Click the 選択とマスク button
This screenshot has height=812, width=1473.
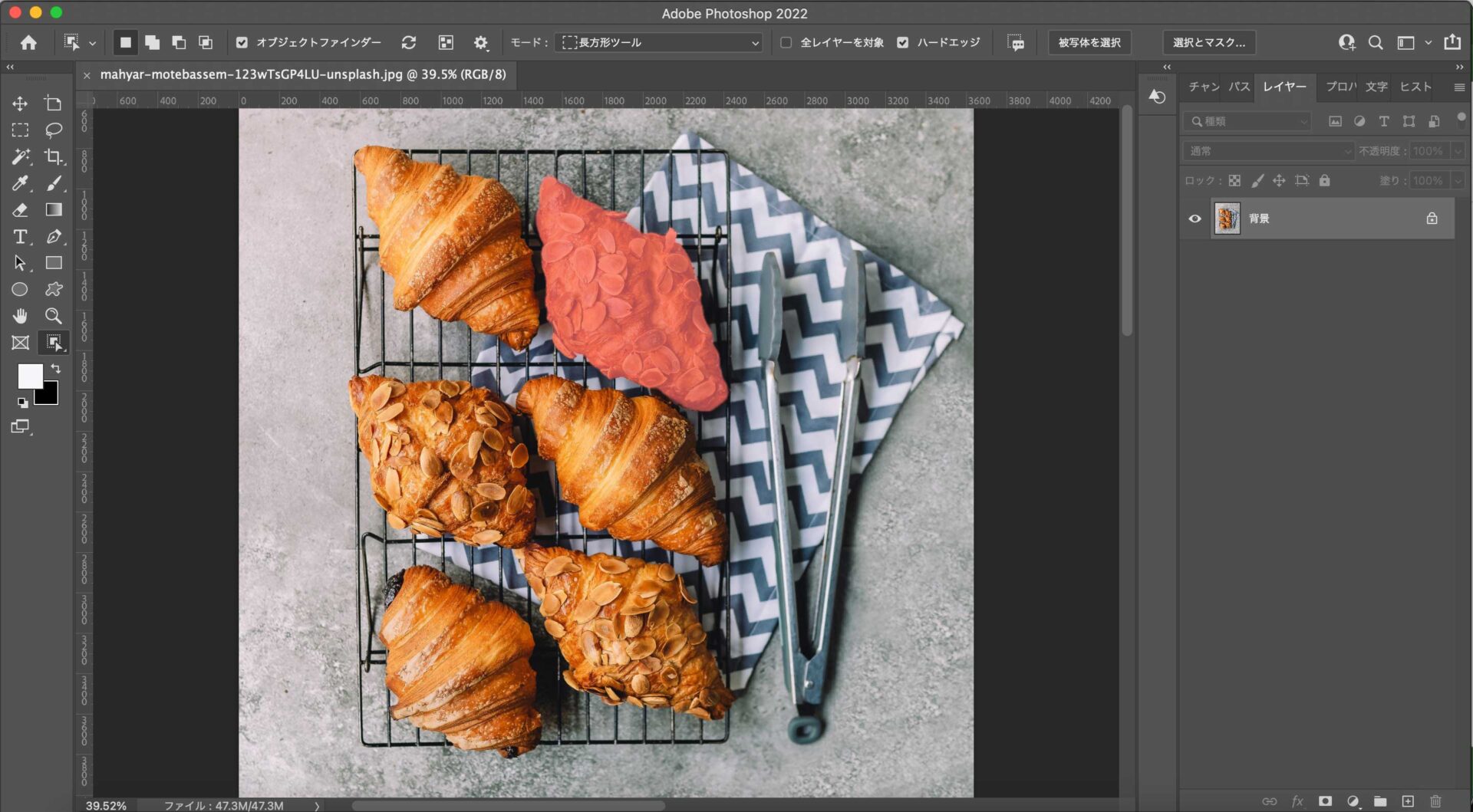(1209, 43)
